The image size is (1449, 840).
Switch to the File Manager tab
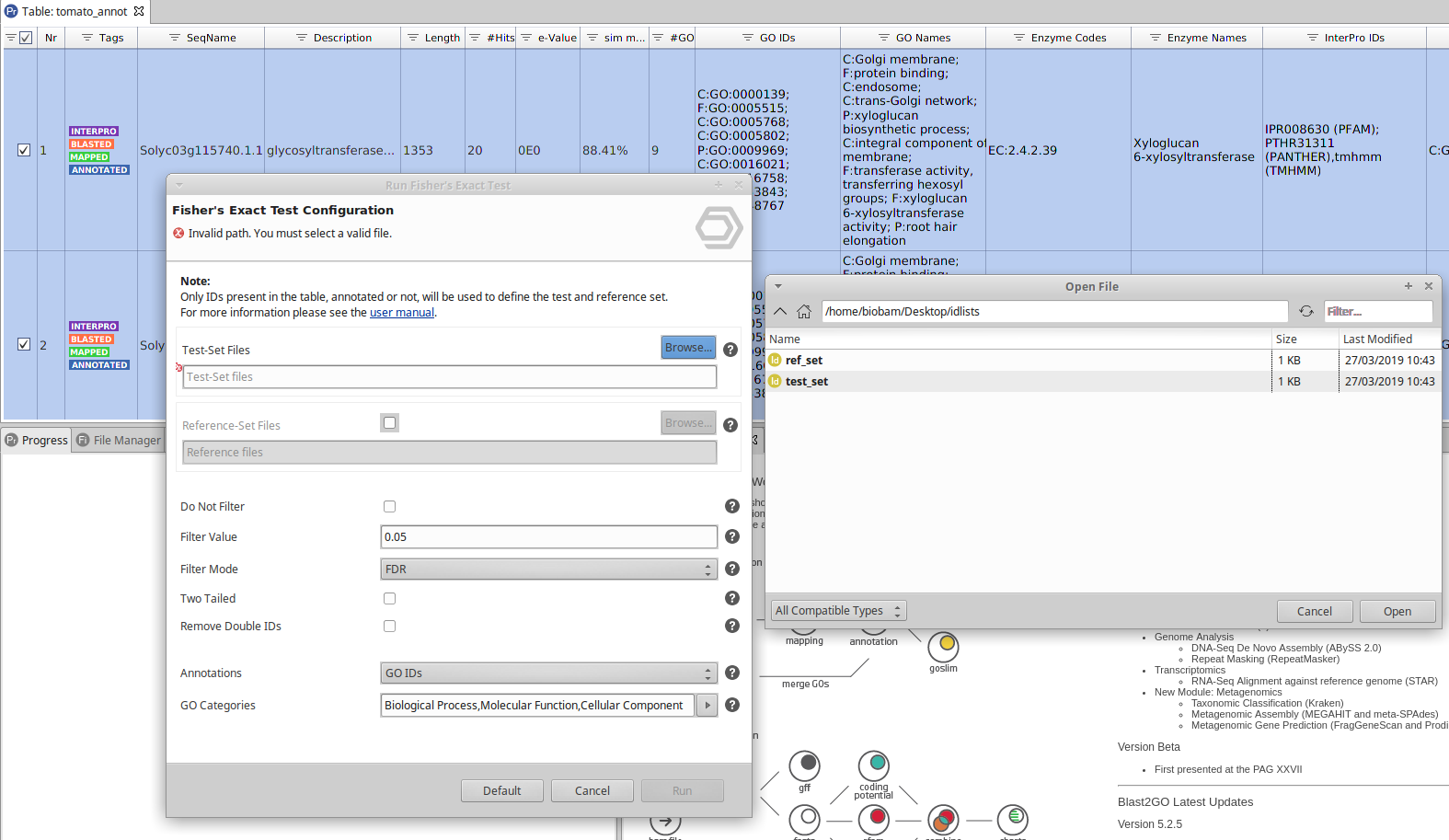pyautogui.click(x=119, y=441)
